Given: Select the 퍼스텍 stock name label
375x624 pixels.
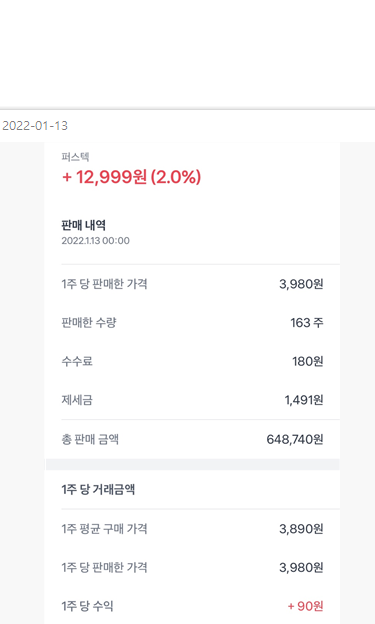Looking at the screenshot, I should [x=75, y=157].
